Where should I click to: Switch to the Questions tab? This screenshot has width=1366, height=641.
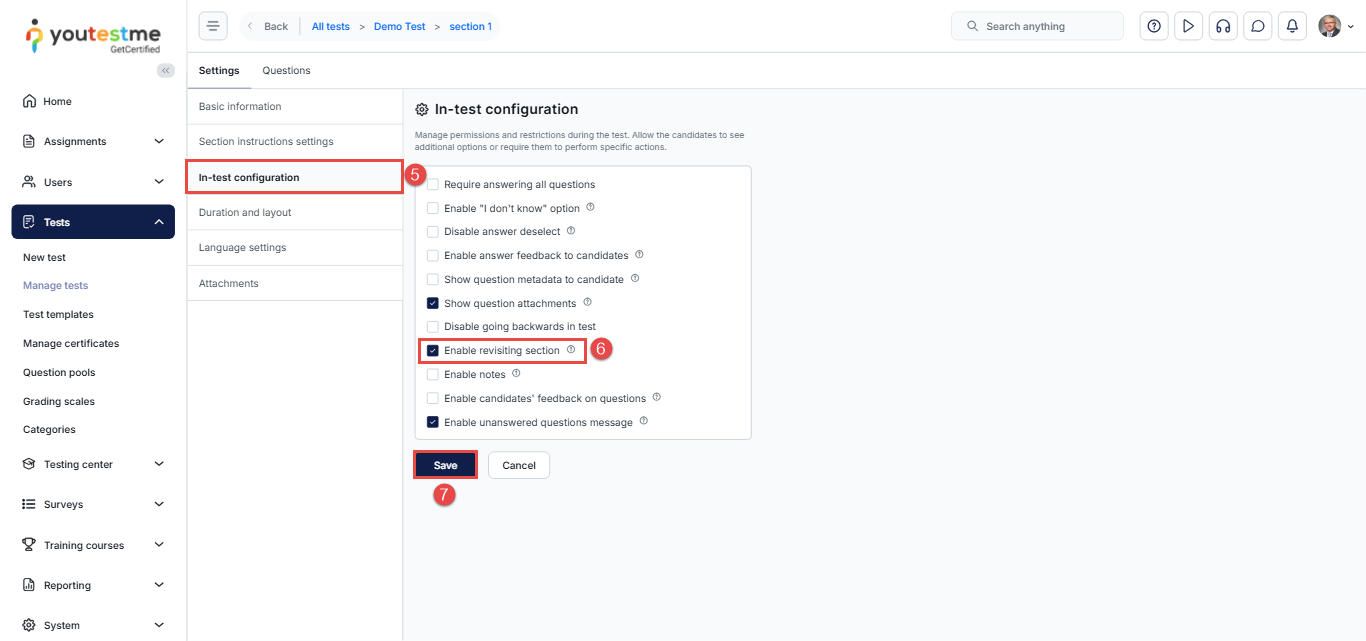(x=286, y=71)
